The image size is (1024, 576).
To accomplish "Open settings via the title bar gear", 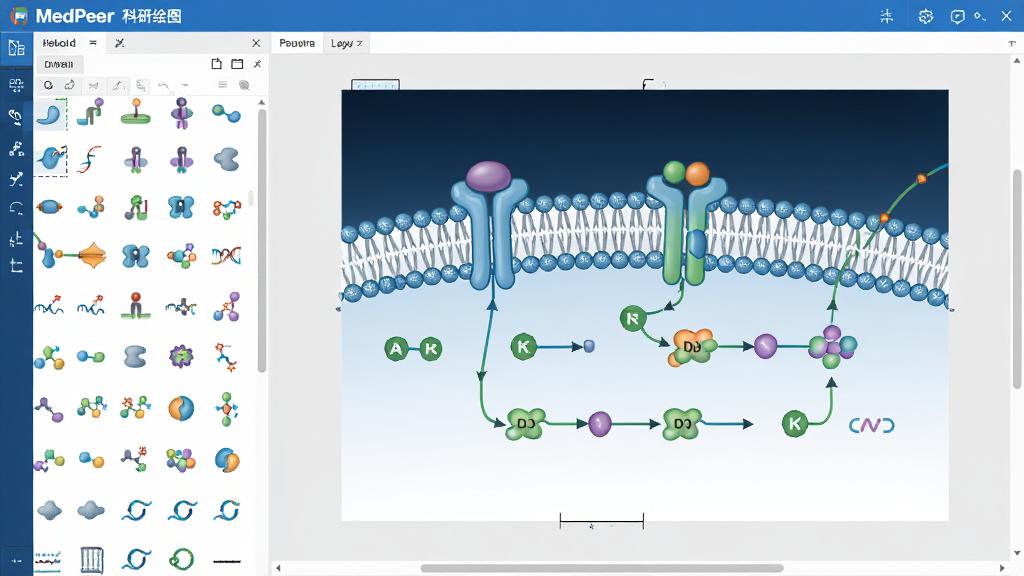I will (x=925, y=16).
